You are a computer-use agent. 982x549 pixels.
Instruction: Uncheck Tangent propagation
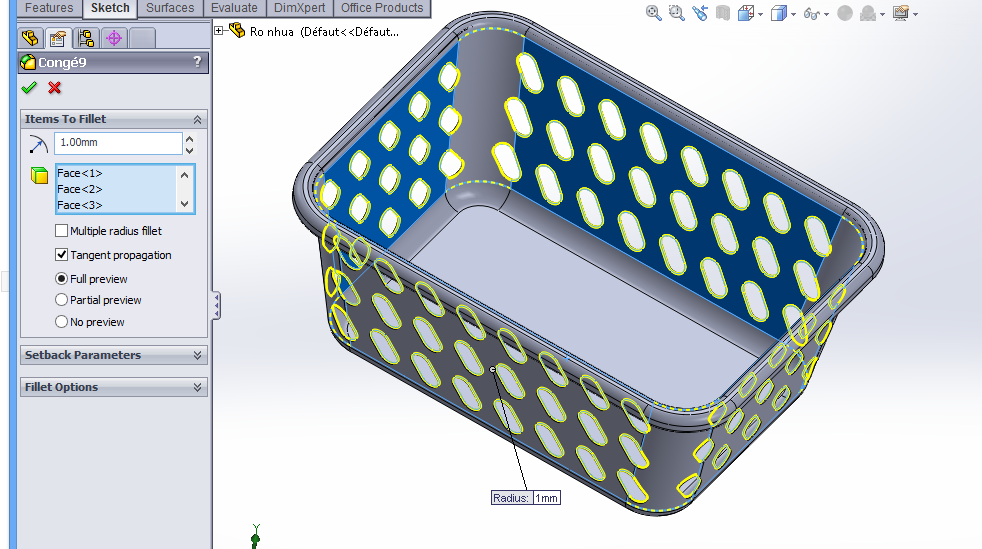coord(62,255)
